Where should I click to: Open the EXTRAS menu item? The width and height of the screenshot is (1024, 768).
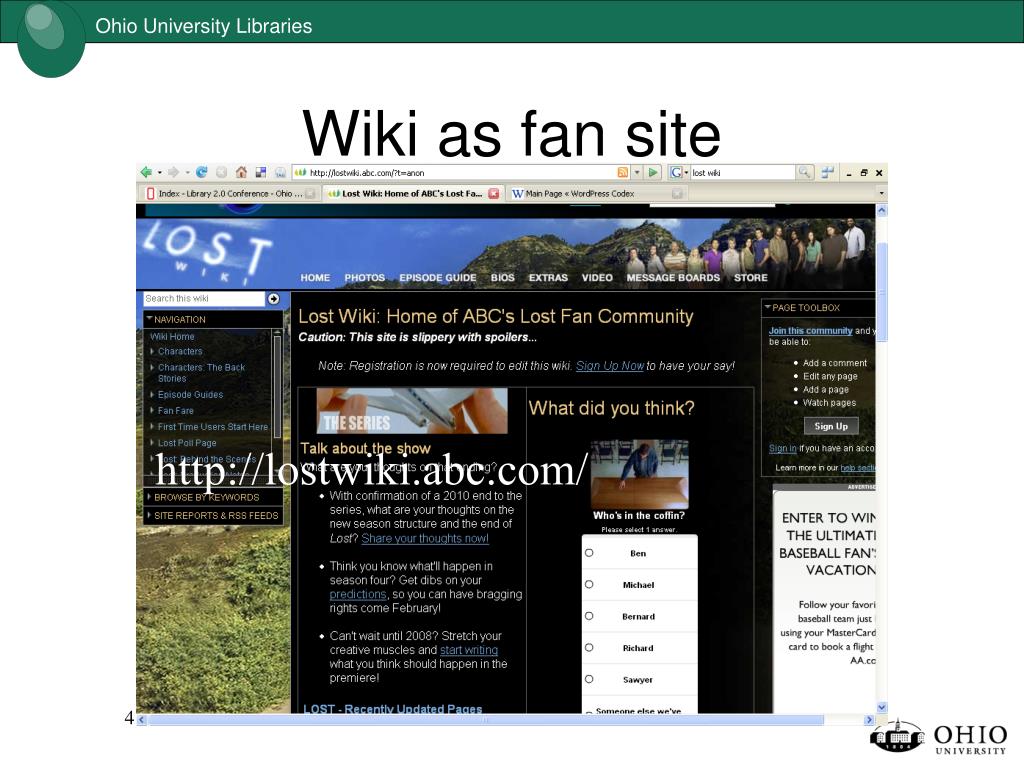click(548, 278)
